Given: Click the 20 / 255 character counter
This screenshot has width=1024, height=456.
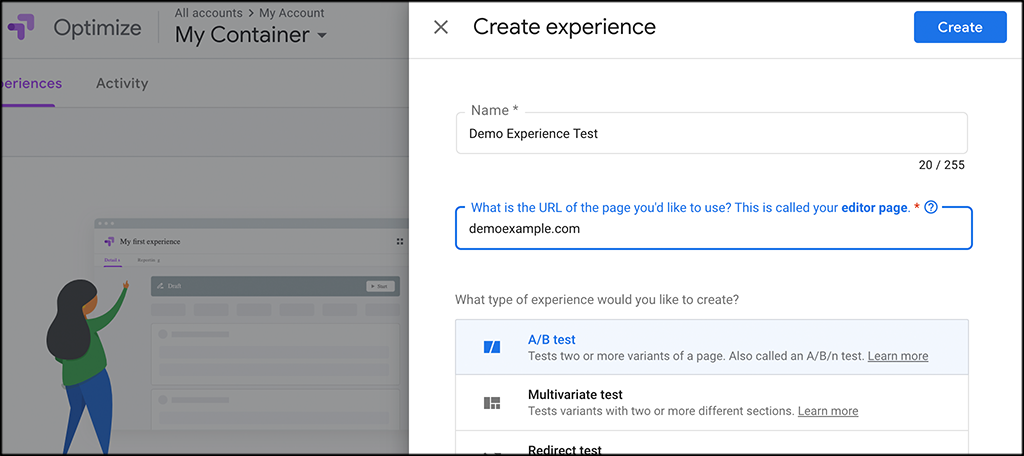Looking at the screenshot, I should tap(941, 165).
